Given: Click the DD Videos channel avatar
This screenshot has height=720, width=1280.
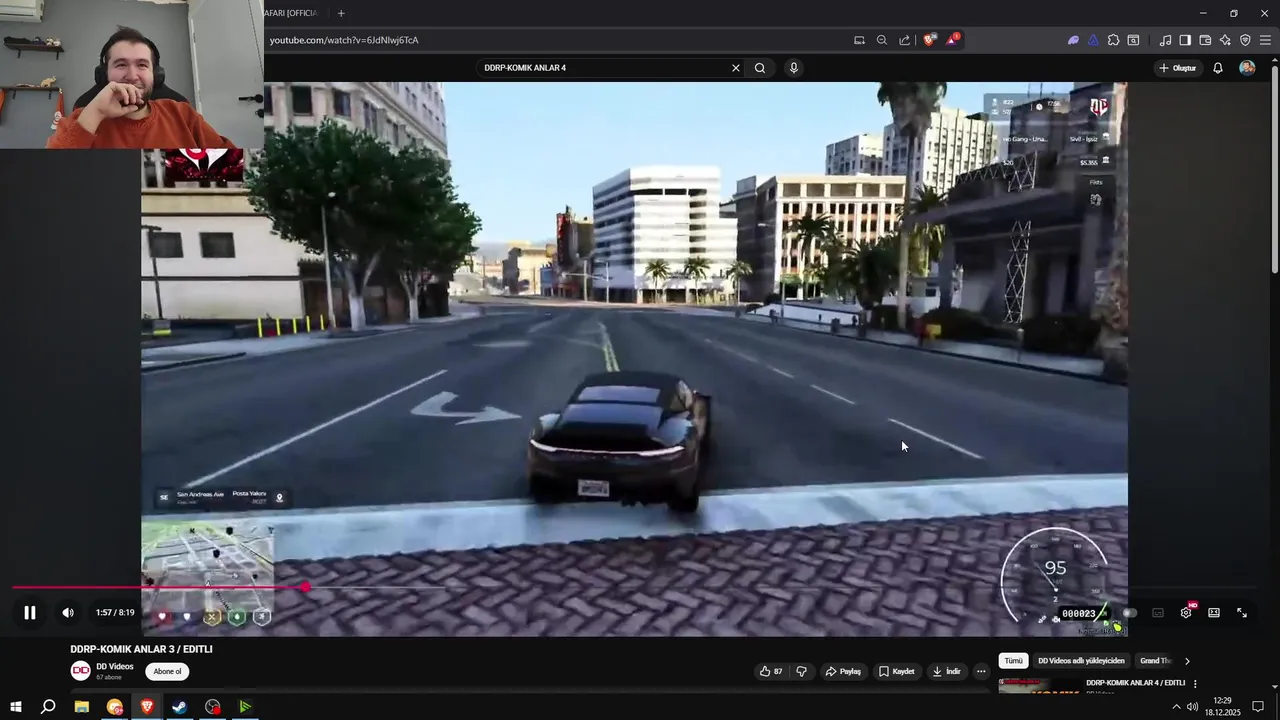Looking at the screenshot, I should pyautogui.click(x=80, y=671).
